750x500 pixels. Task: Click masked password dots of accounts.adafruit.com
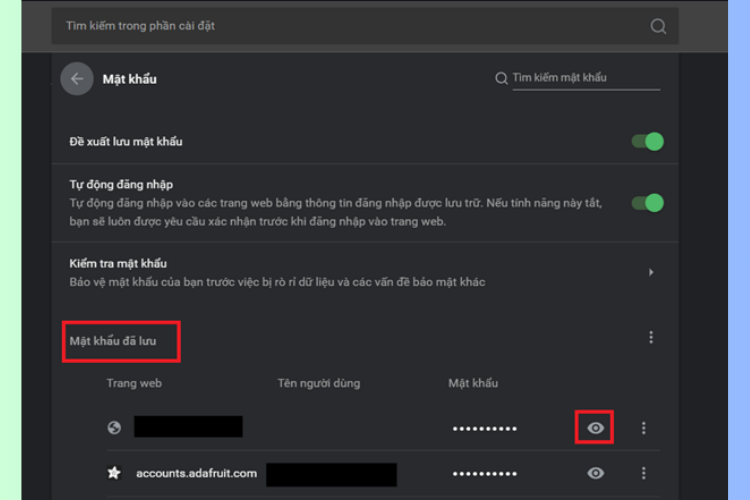click(485, 474)
